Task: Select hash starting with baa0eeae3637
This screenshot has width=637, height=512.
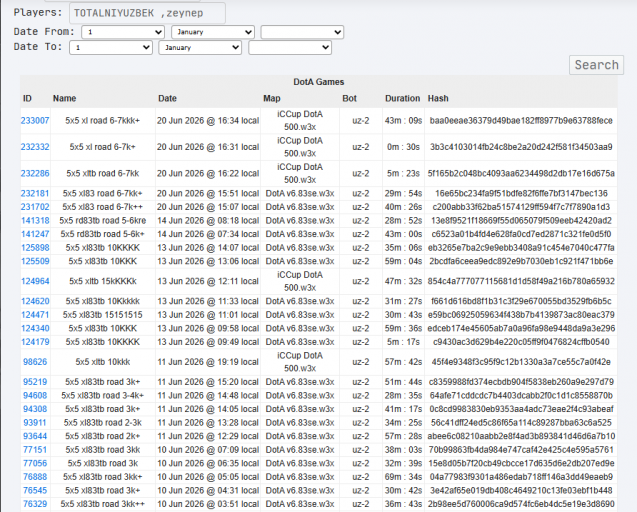Action: 521,121
